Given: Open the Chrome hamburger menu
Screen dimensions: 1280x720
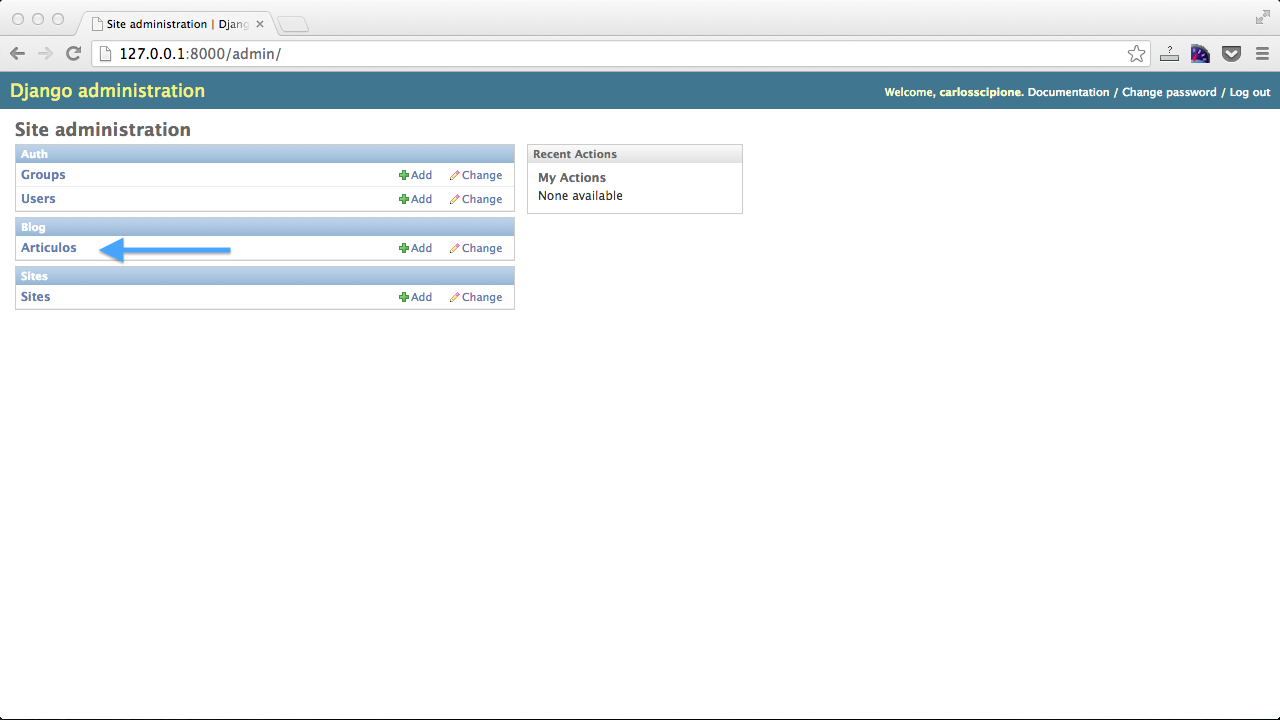Looking at the screenshot, I should (x=1262, y=54).
